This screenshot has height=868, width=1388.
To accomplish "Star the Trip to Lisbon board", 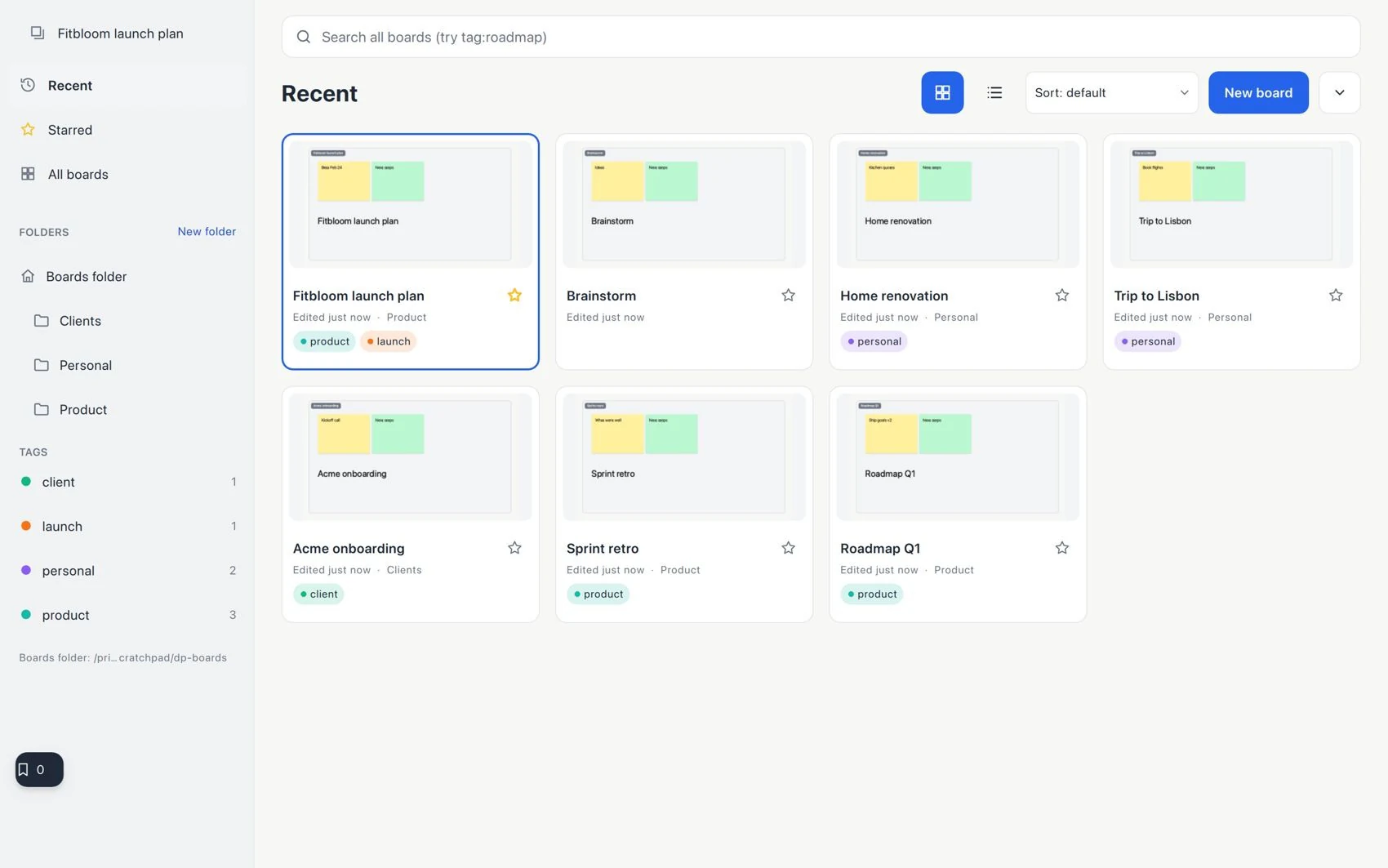I will pyautogui.click(x=1336, y=295).
